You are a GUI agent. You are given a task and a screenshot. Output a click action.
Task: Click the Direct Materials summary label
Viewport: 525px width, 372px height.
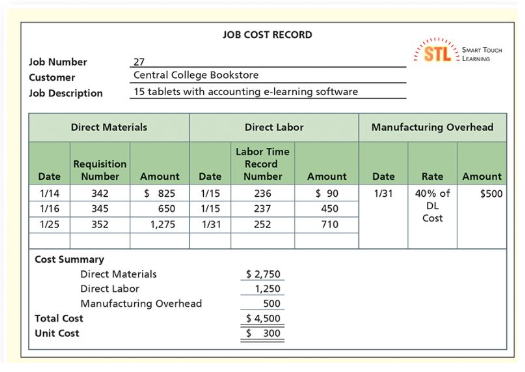119,274
